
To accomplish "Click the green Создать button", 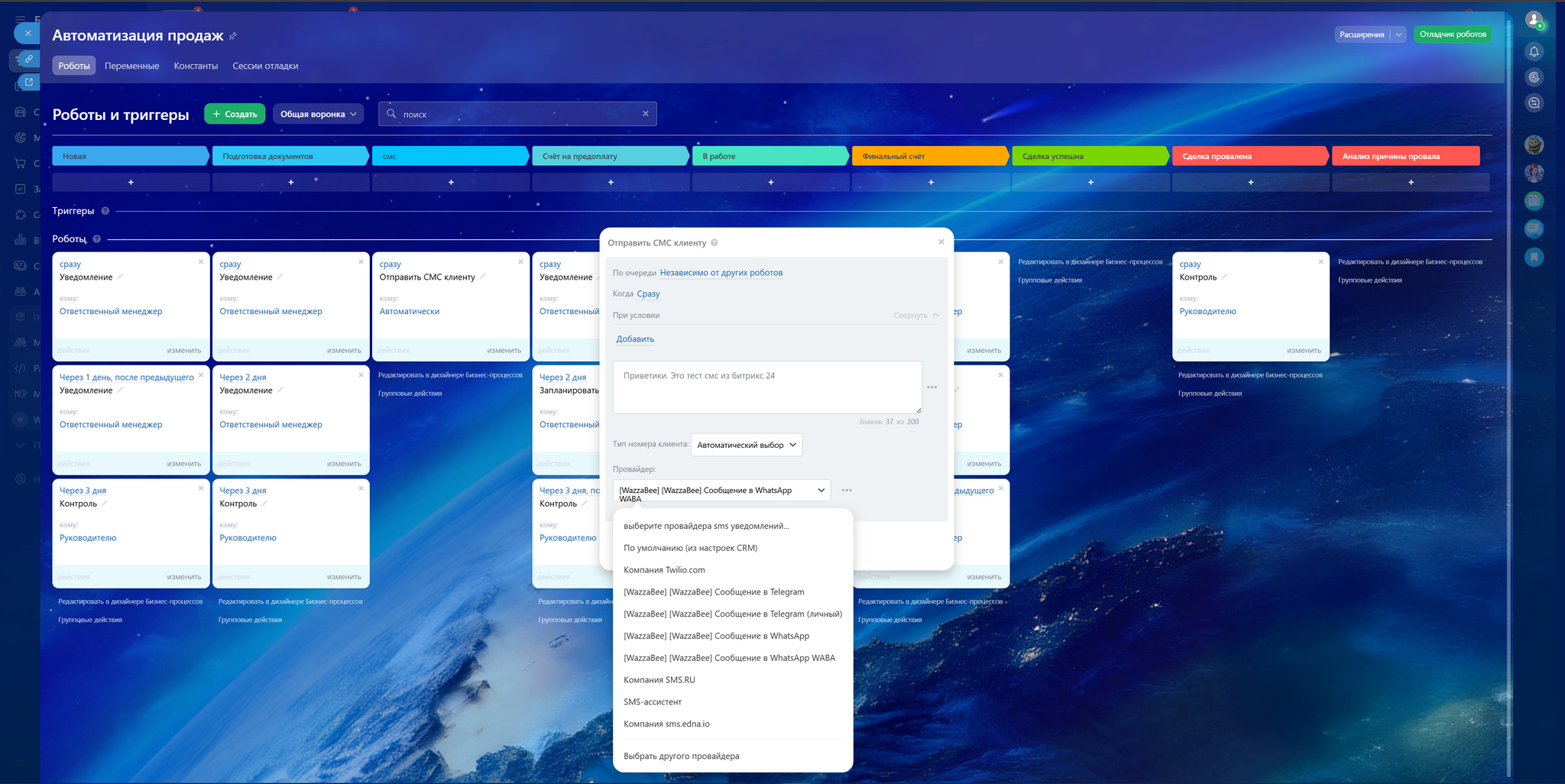I will 235,114.
